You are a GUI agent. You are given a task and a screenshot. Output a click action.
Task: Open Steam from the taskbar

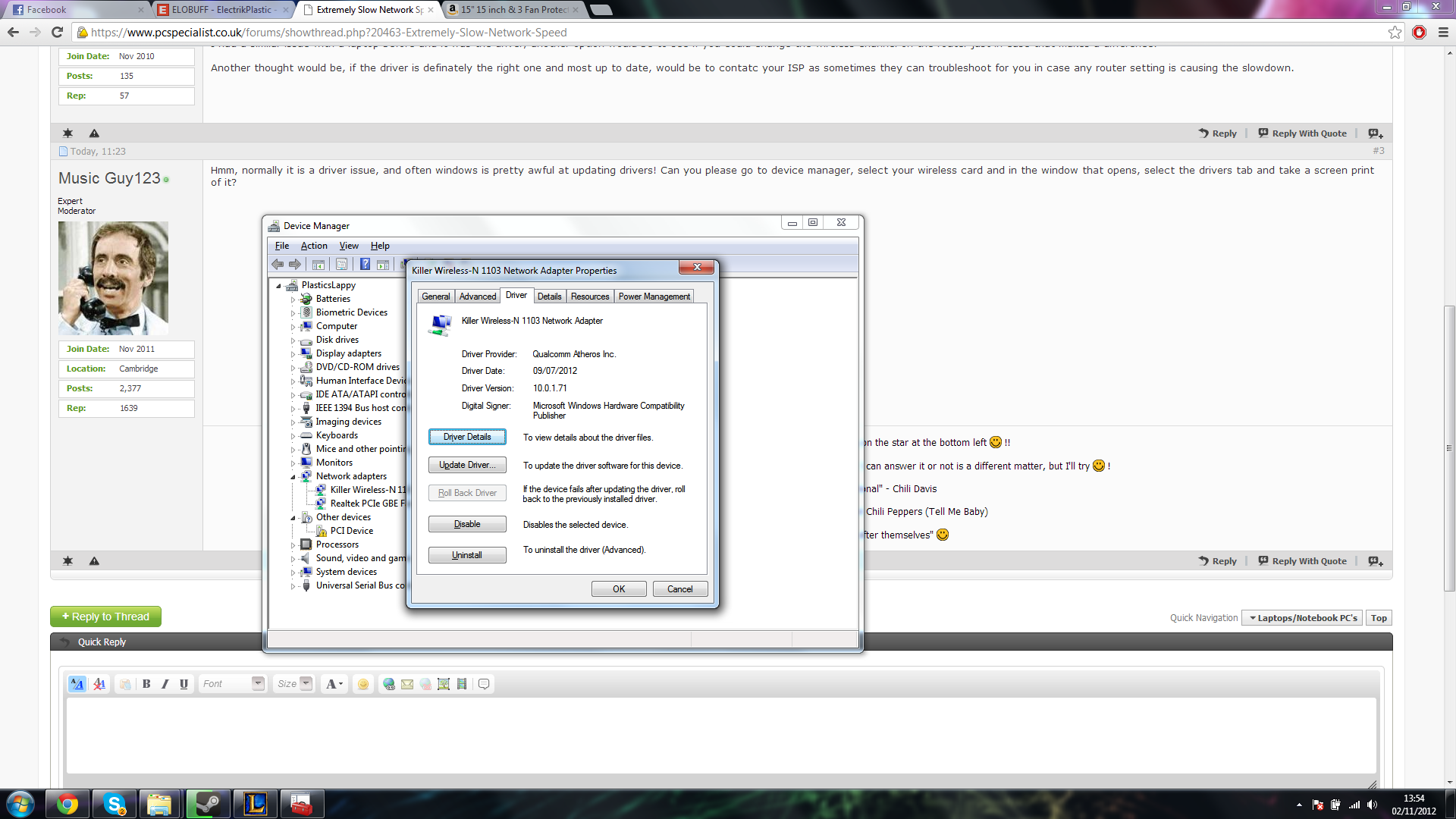[x=207, y=804]
